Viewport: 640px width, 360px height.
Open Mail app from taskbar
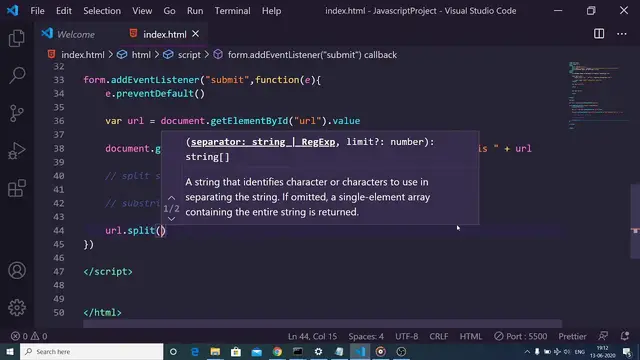256,351
